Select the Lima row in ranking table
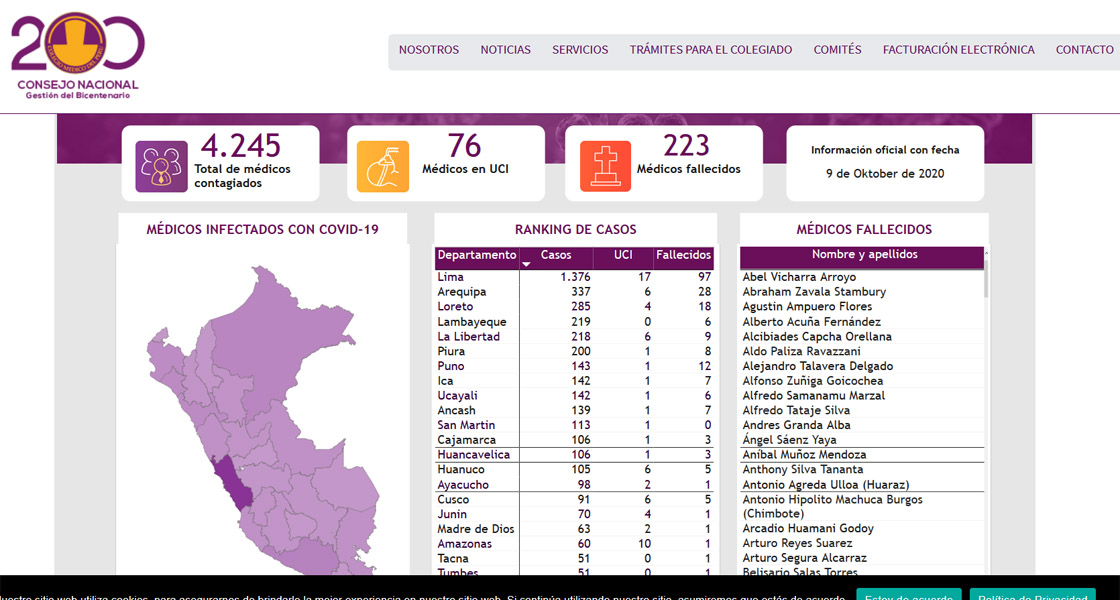Screen dimensions: 1120x600 (x=574, y=277)
